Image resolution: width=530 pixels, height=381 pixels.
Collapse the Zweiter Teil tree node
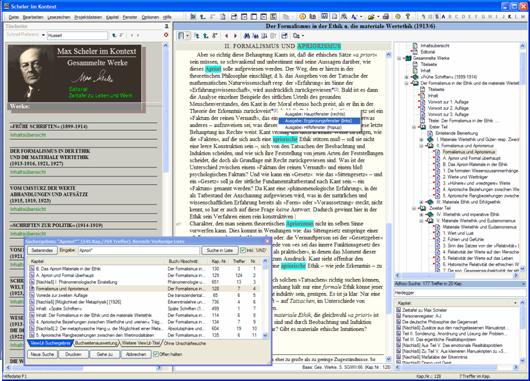414,208
